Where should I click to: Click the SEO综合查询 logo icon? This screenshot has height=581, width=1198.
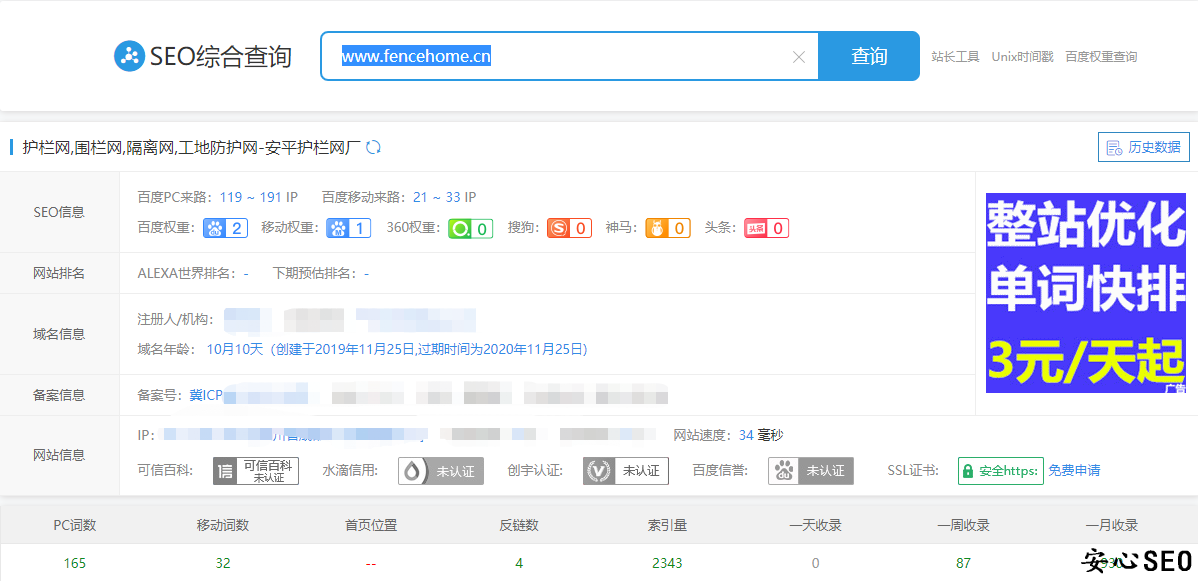pyautogui.click(x=130, y=56)
